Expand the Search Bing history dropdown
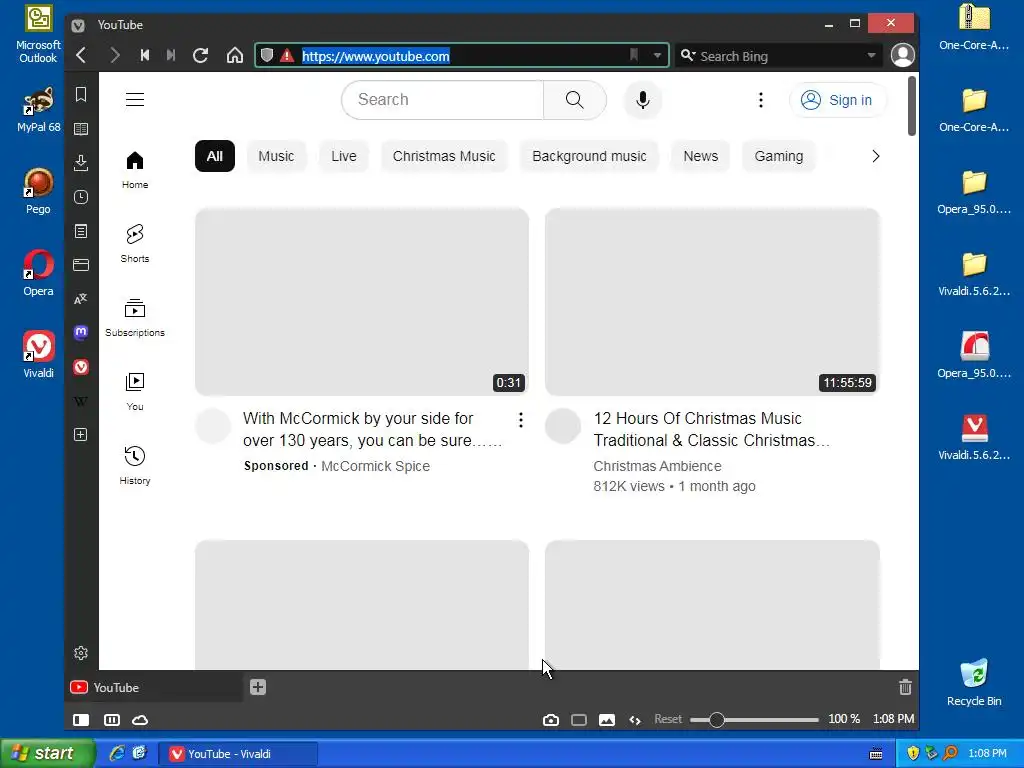 (871, 56)
